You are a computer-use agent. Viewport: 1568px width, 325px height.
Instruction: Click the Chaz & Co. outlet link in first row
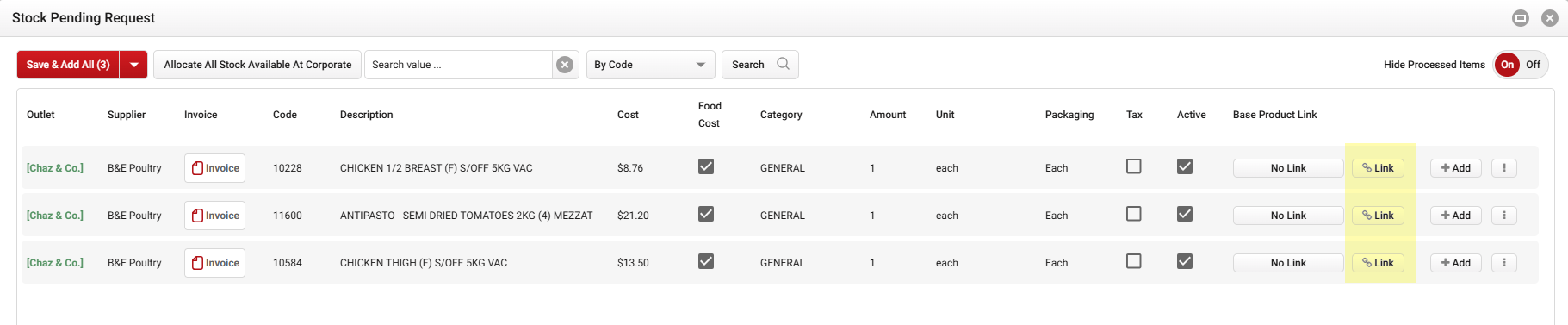55,168
